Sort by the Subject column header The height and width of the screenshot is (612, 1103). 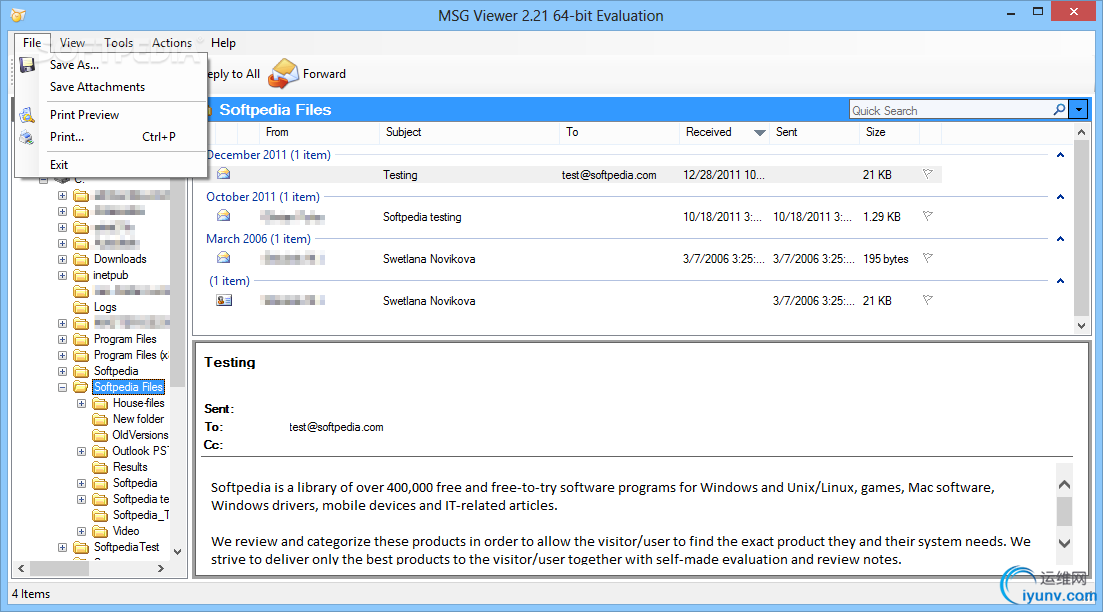tap(470, 132)
